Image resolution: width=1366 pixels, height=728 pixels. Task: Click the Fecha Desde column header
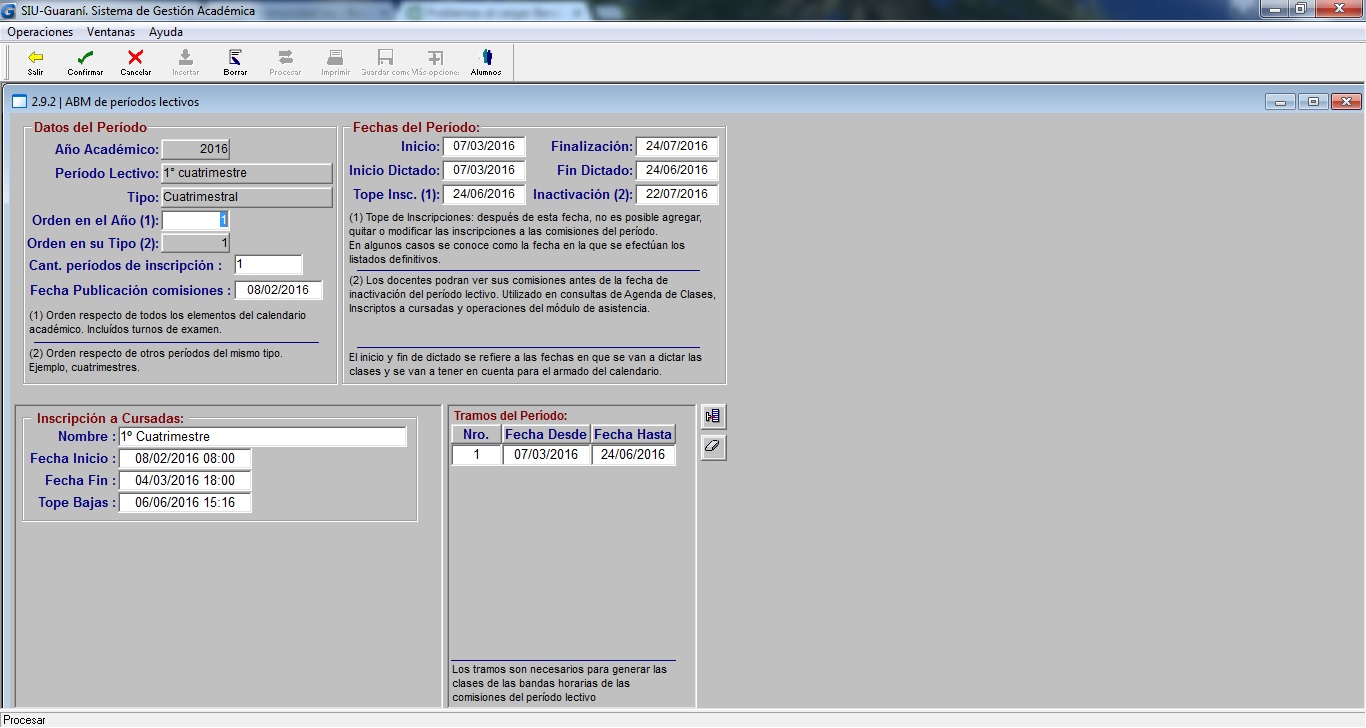click(x=546, y=435)
